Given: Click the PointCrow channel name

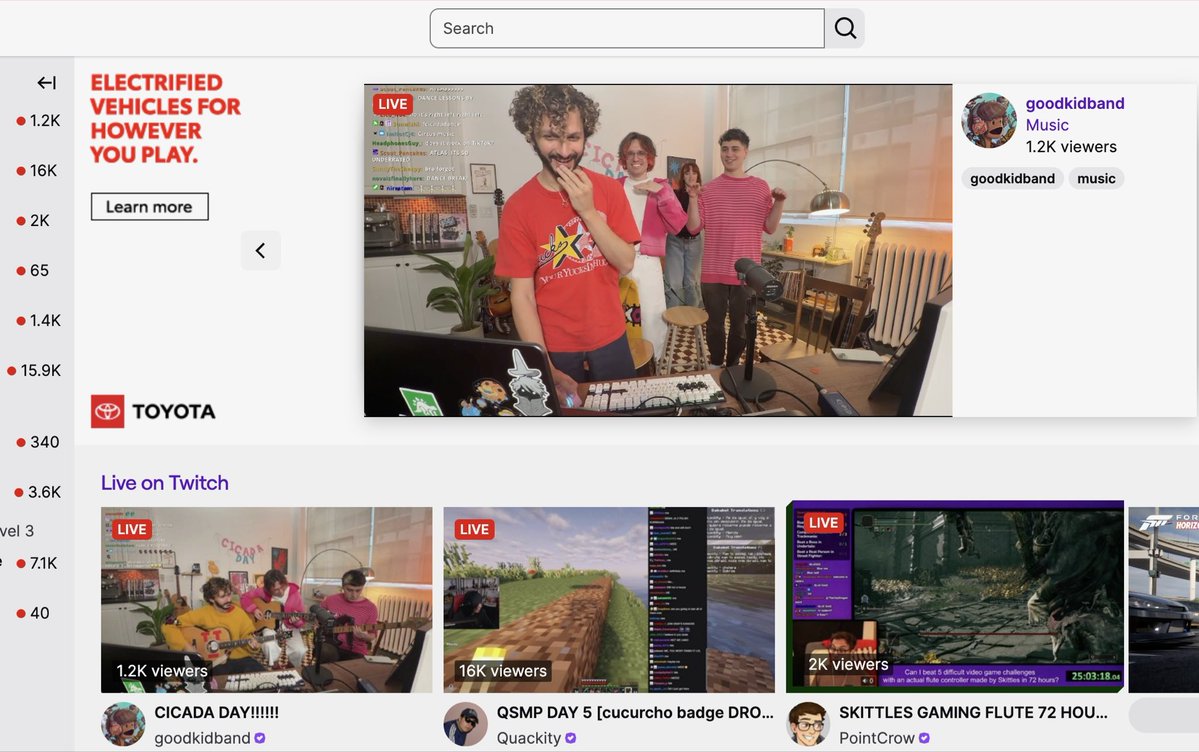Looking at the screenshot, I should 876,738.
